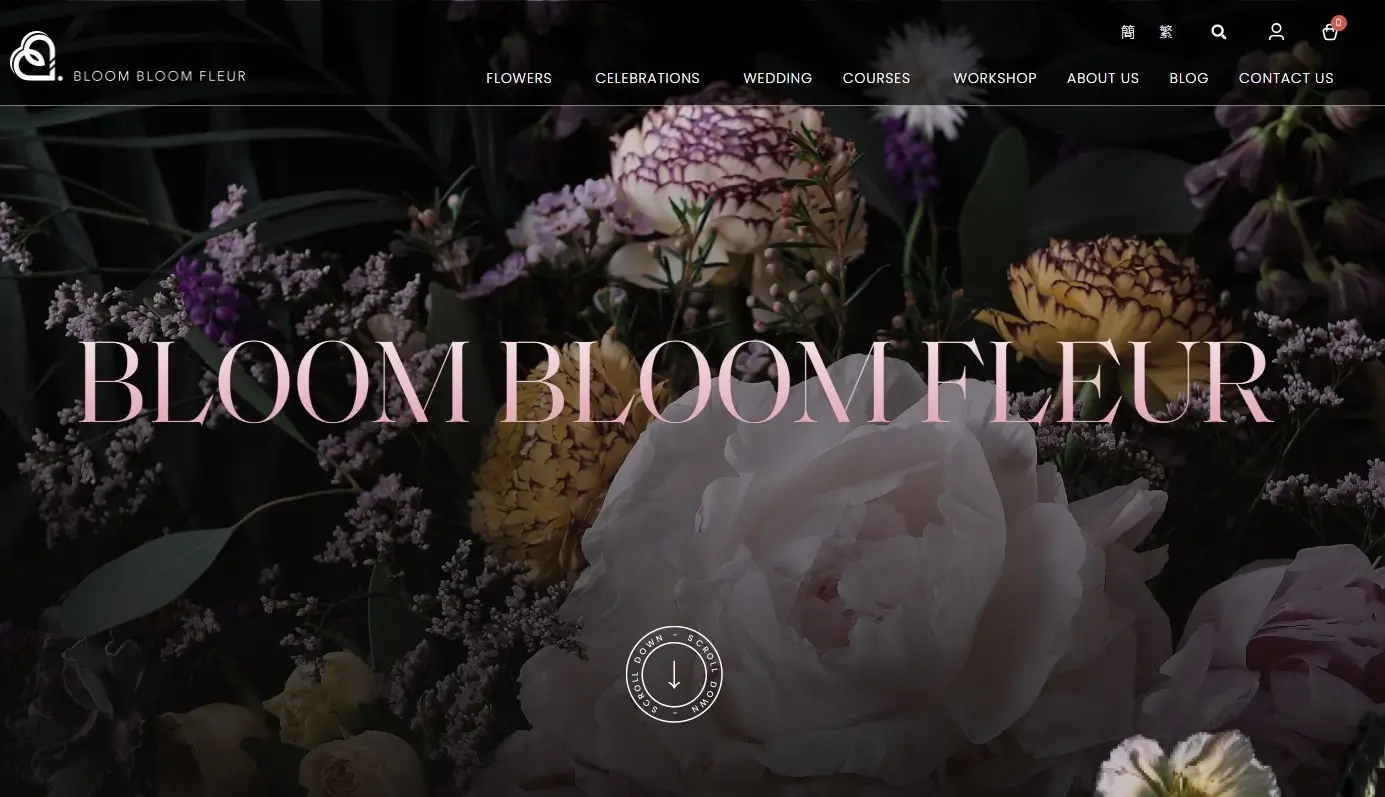Image resolution: width=1385 pixels, height=797 pixels.
Task: Click the Bloom Bloom Fleur header wordmark
Action: pyautogui.click(x=160, y=75)
